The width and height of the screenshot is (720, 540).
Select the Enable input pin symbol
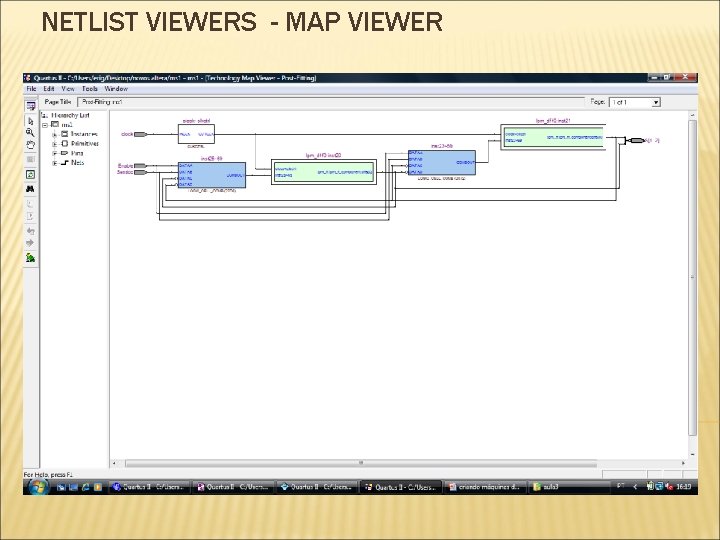(x=141, y=165)
